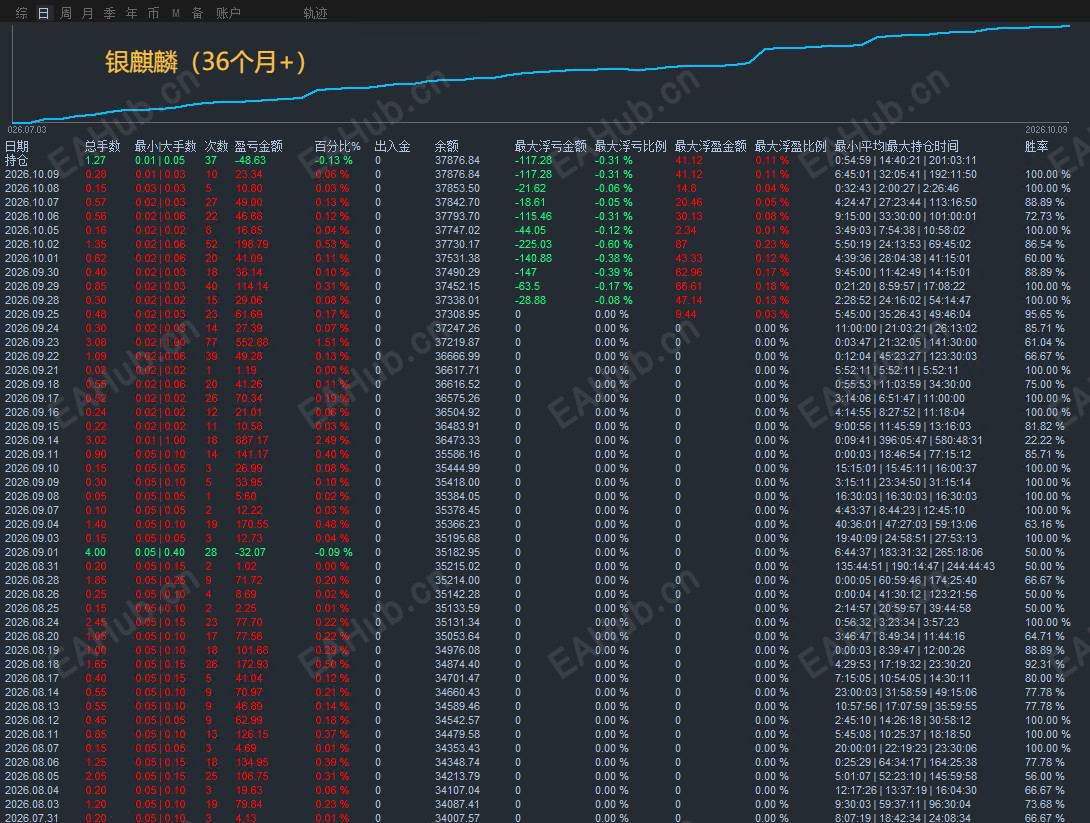Click the 盈亏金额 column header

(x=259, y=146)
